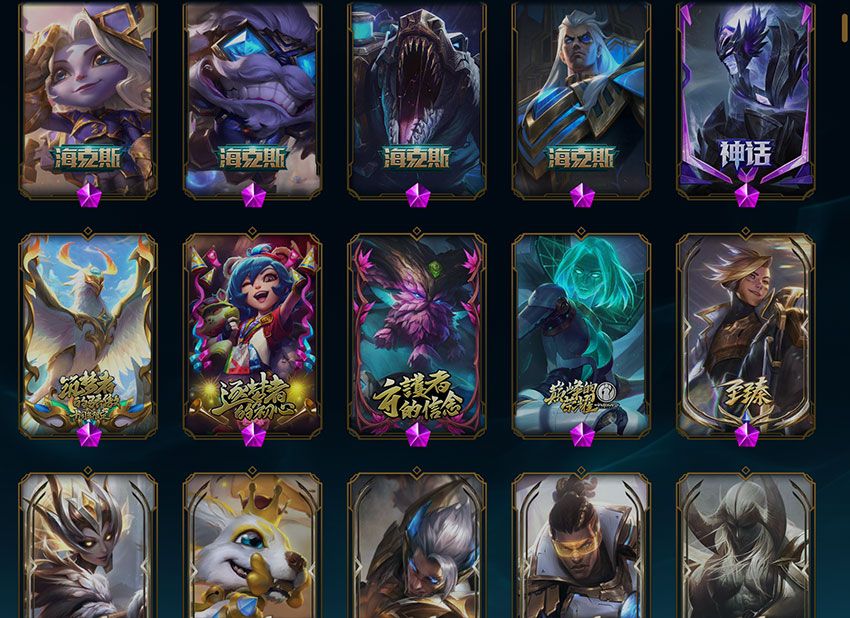Select the 逐梦者的初心 Annie skin card
The width and height of the screenshot is (850, 618).
(x=253, y=335)
